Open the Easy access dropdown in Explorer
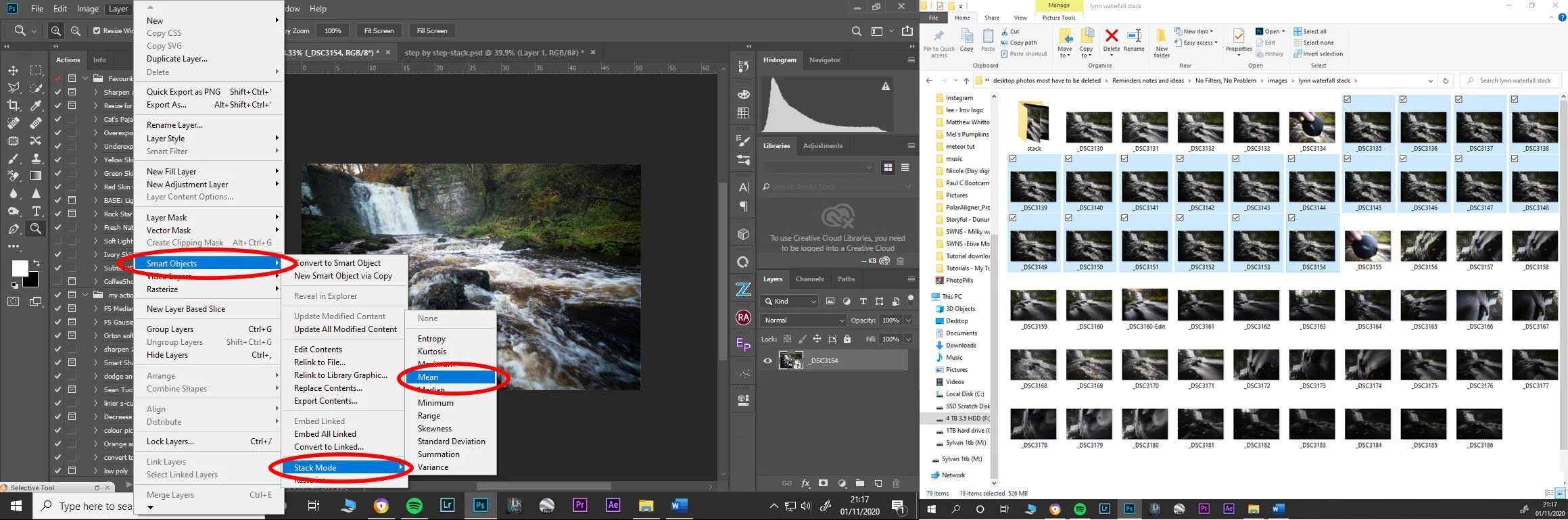Viewport: 1568px width, 520px height. tap(1195, 43)
